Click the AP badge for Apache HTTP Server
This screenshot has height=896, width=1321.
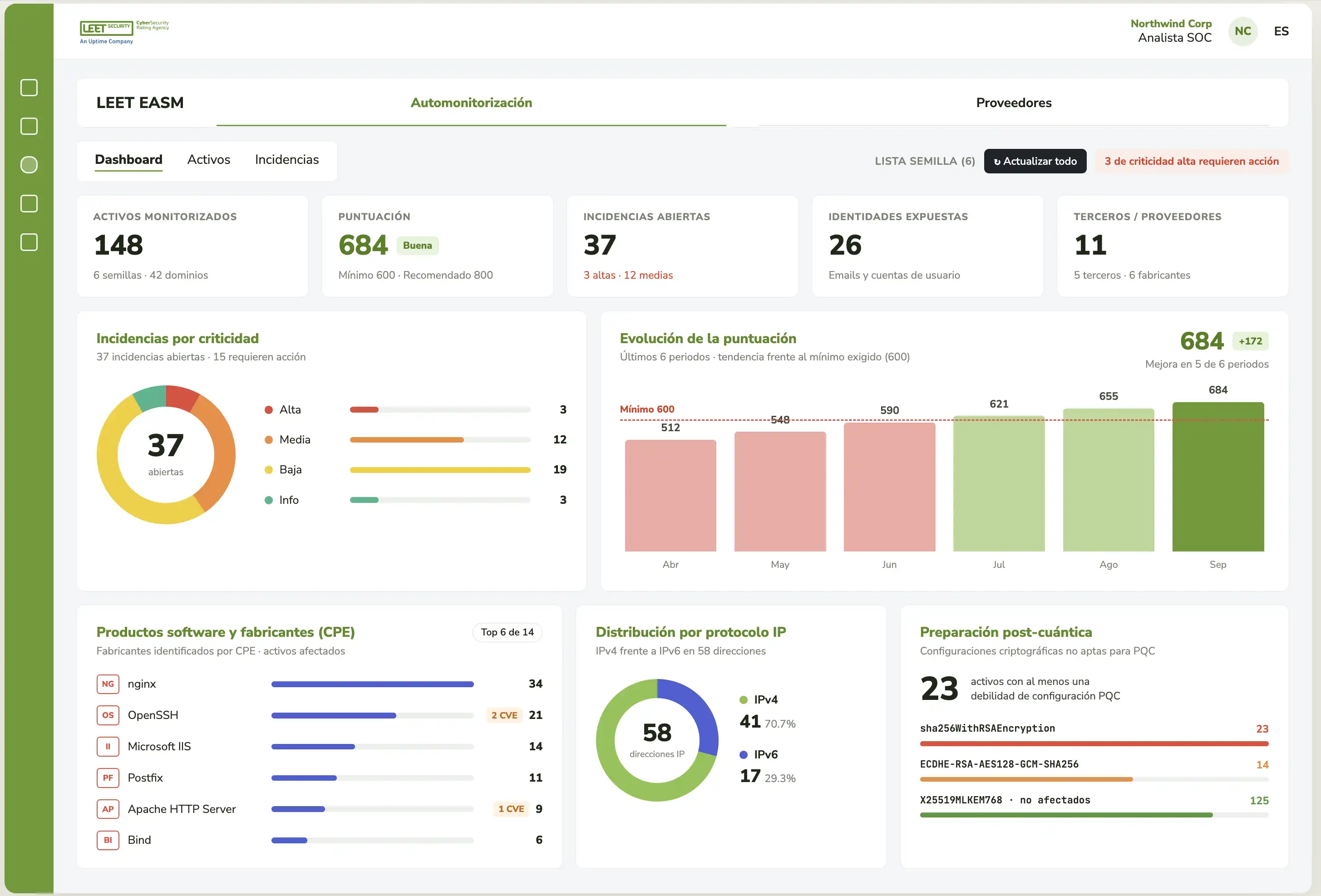pyautogui.click(x=108, y=809)
